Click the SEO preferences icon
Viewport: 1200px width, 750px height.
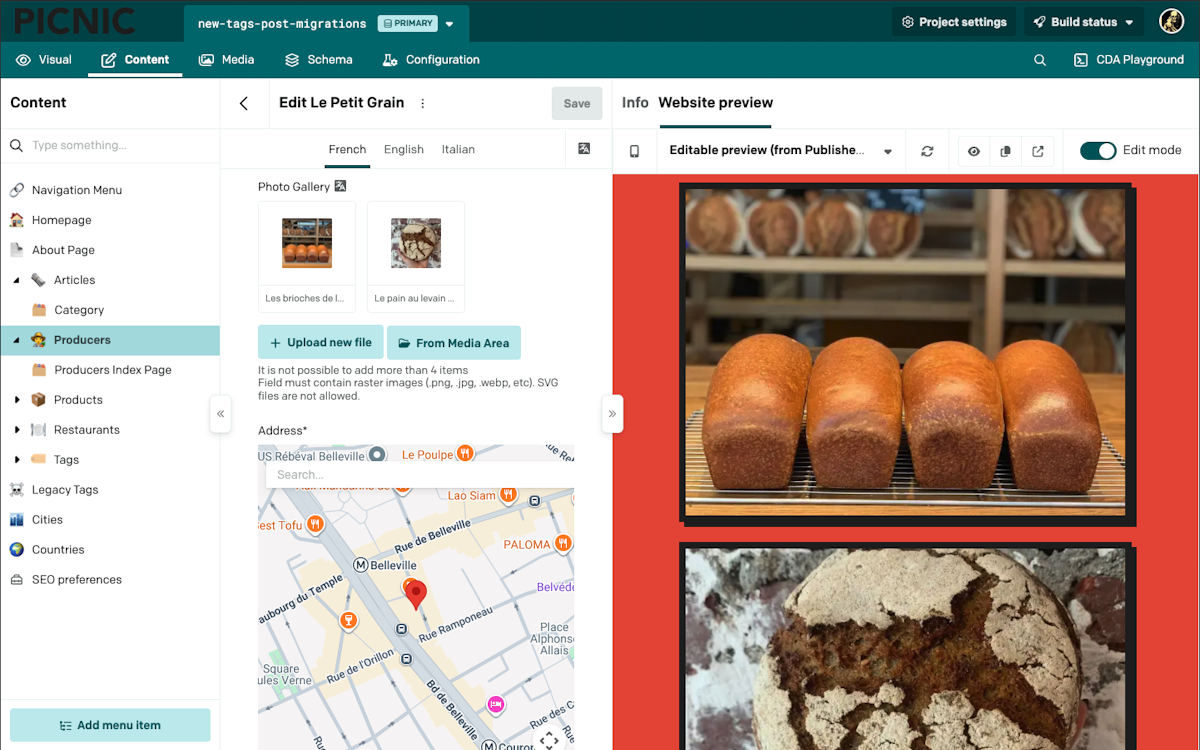17,580
